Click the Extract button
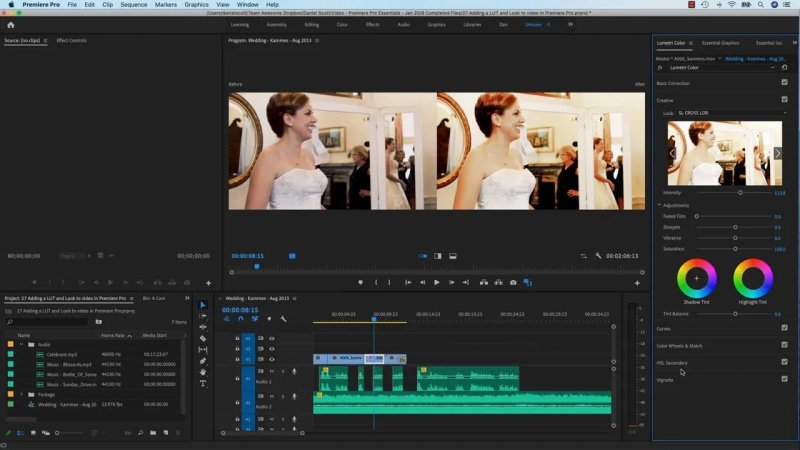The width and height of the screenshot is (800, 450). pyautogui.click(x=498, y=282)
